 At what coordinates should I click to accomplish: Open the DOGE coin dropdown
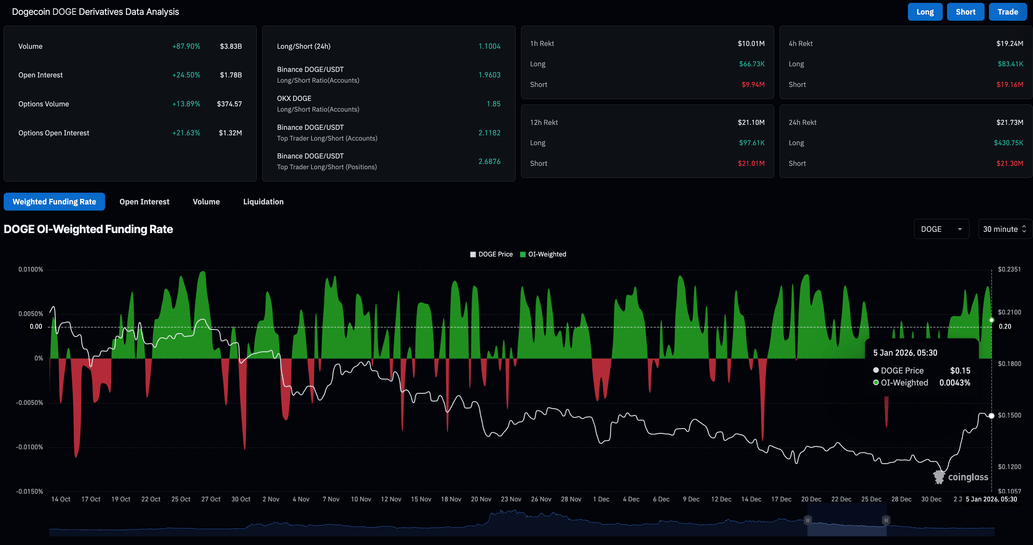pos(941,229)
